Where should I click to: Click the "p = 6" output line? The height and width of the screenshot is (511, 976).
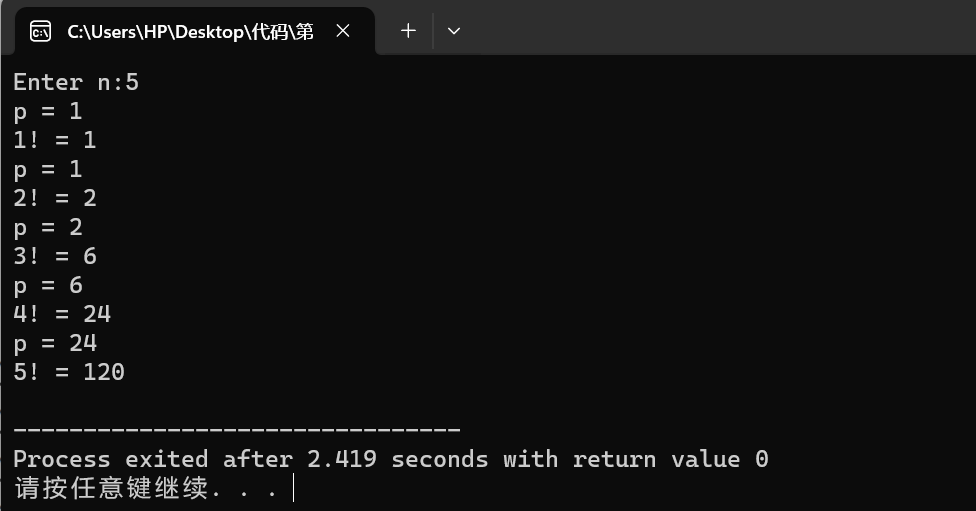point(48,285)
